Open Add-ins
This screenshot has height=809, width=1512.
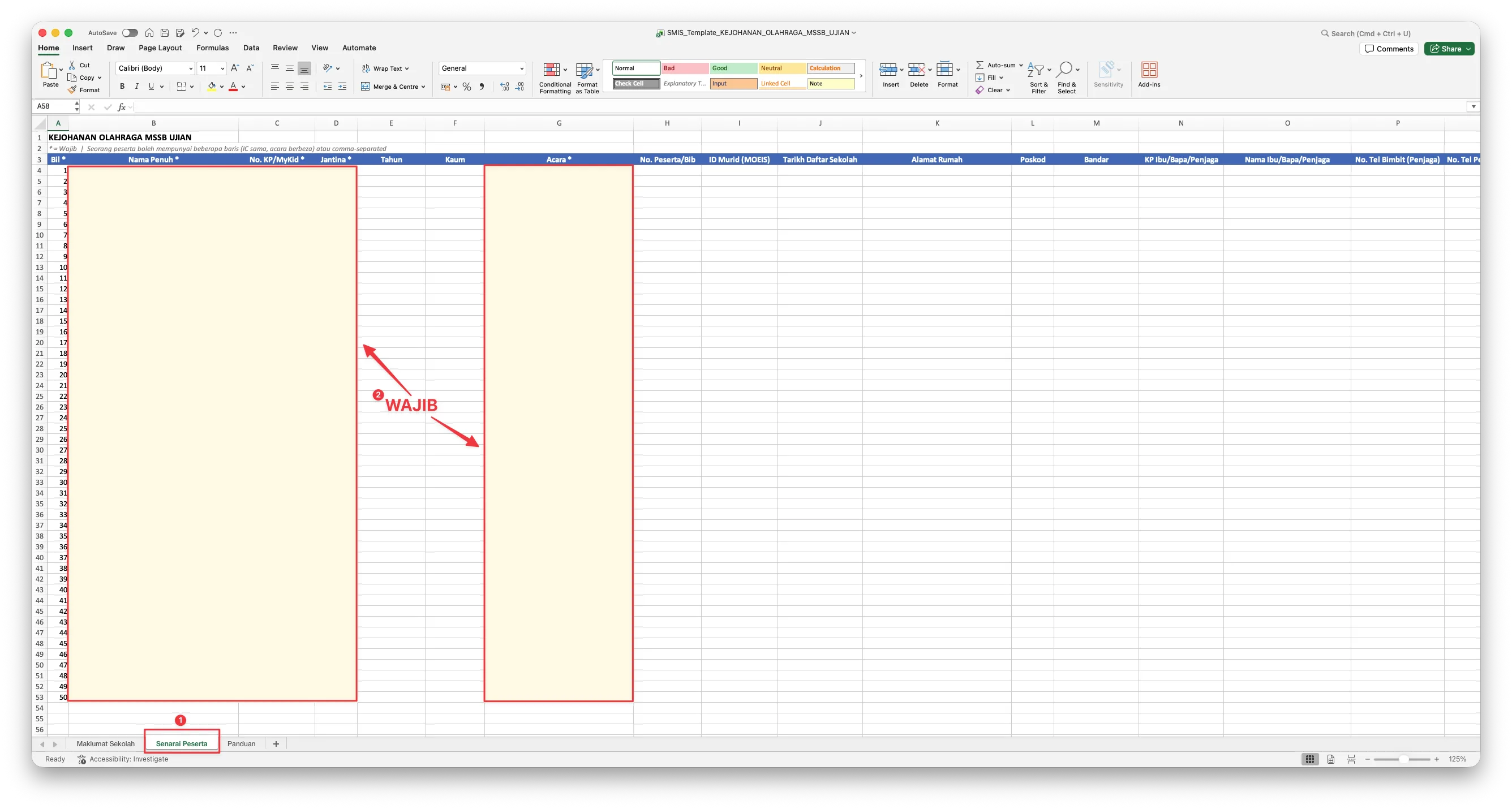pyautogui.click(x=1149, y=75)
